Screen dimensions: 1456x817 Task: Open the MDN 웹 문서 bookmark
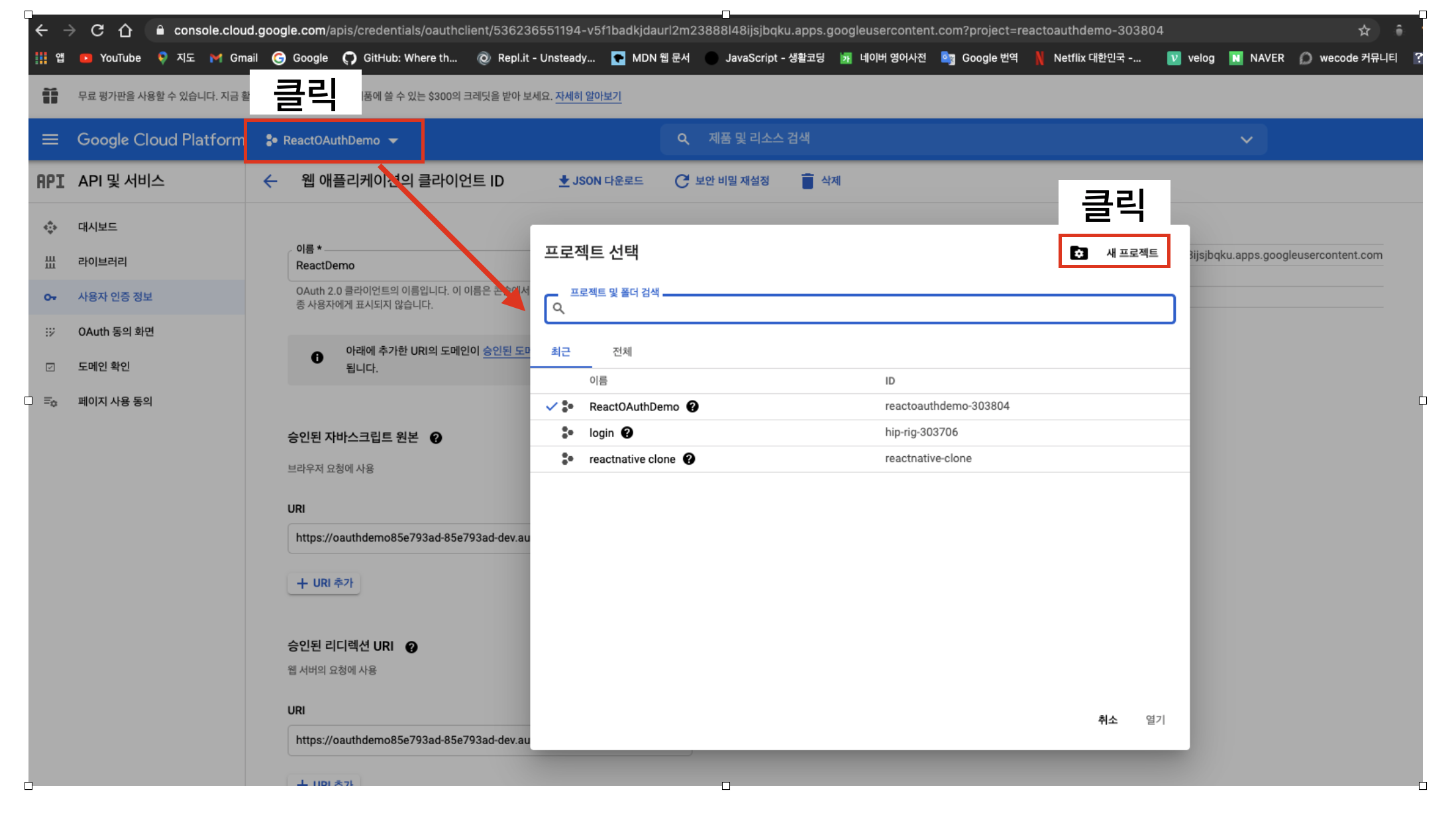(x=650, y=58)
